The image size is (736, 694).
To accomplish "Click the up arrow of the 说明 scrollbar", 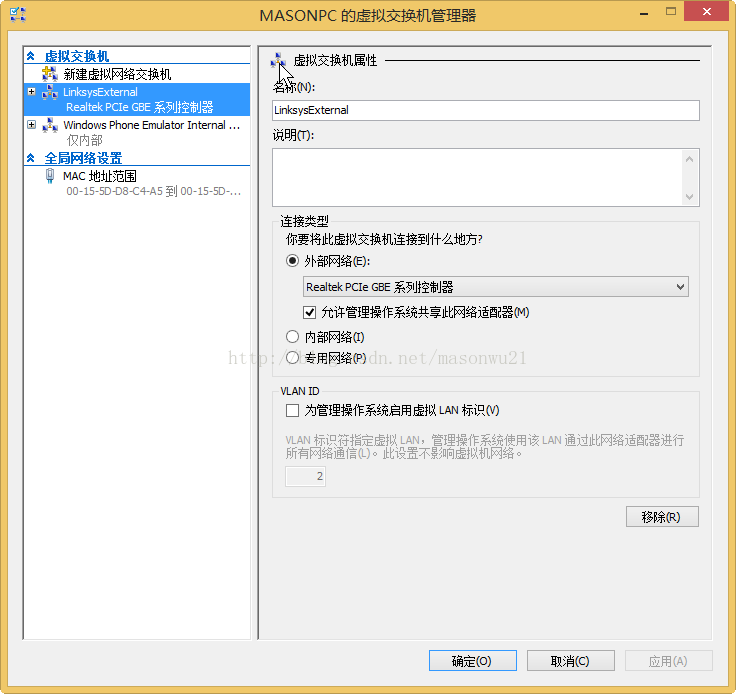I will pos(690,159).
